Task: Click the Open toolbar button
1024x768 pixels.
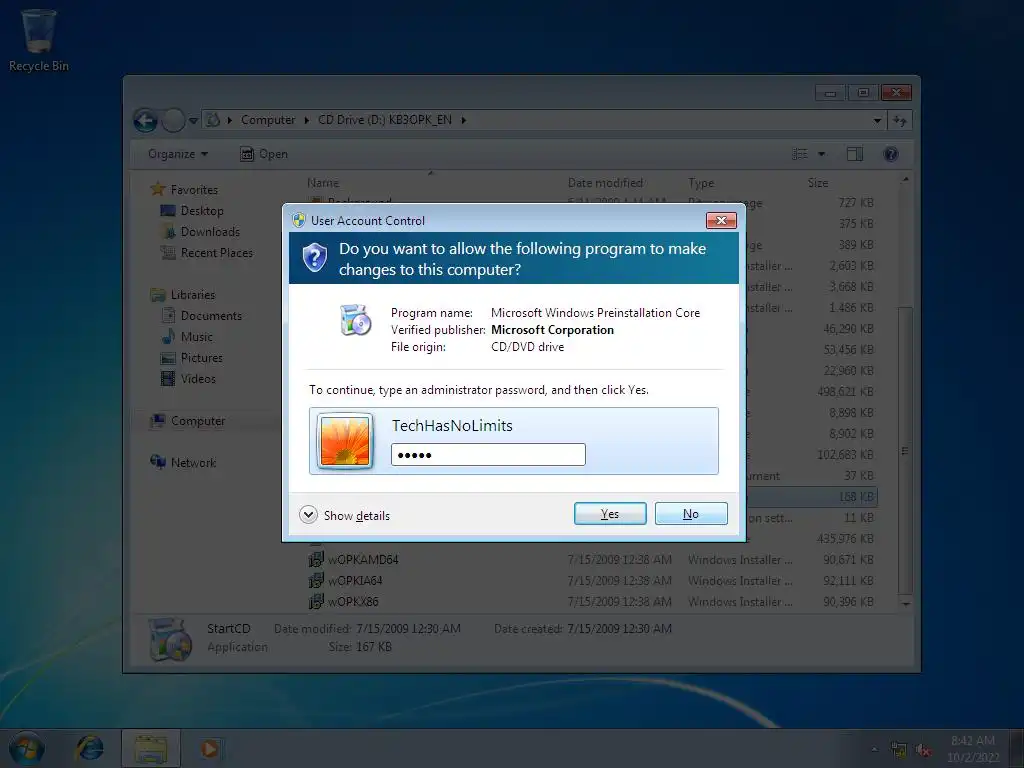Action: [264, 154]
